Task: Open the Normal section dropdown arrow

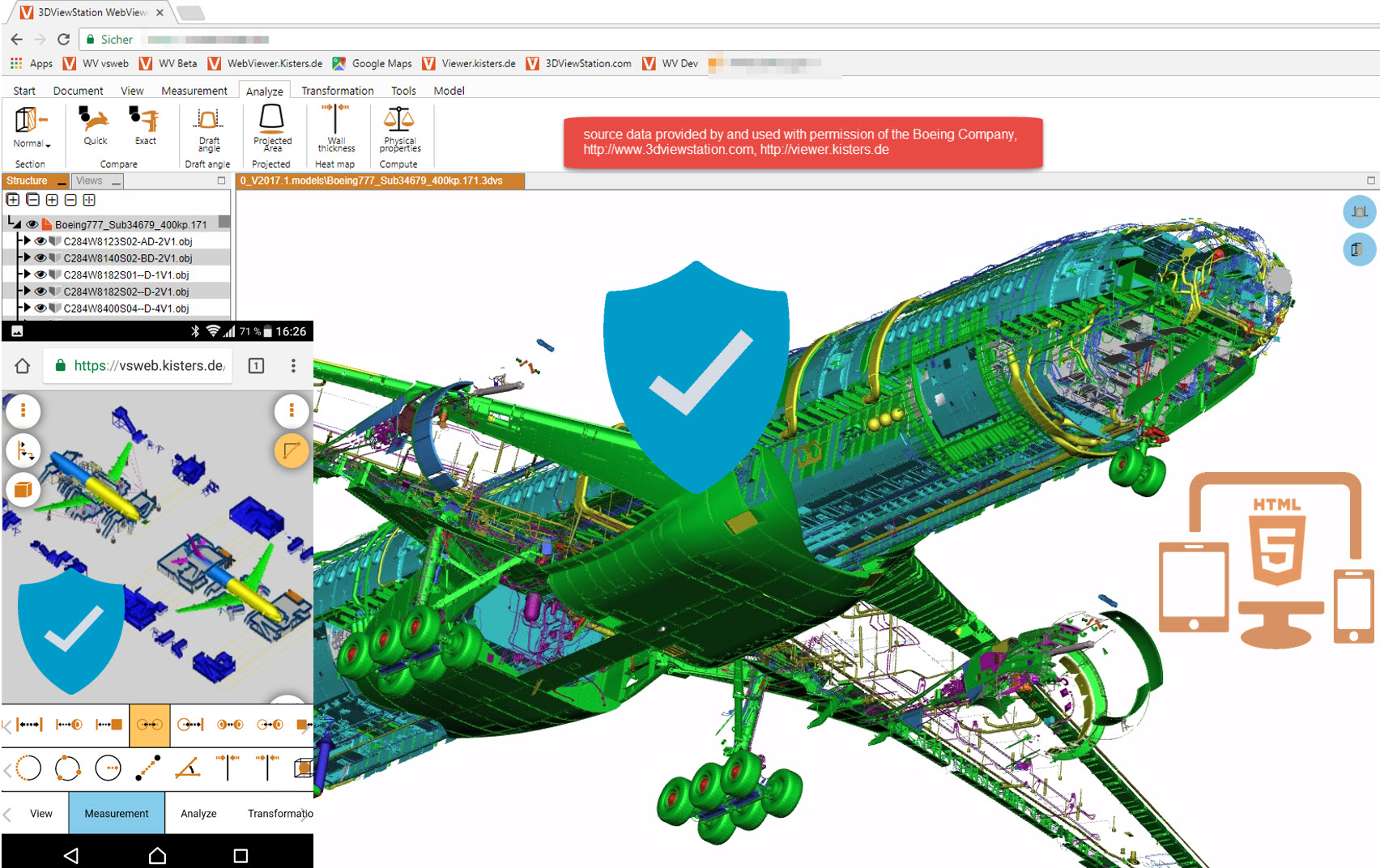Action: point(48,145)
